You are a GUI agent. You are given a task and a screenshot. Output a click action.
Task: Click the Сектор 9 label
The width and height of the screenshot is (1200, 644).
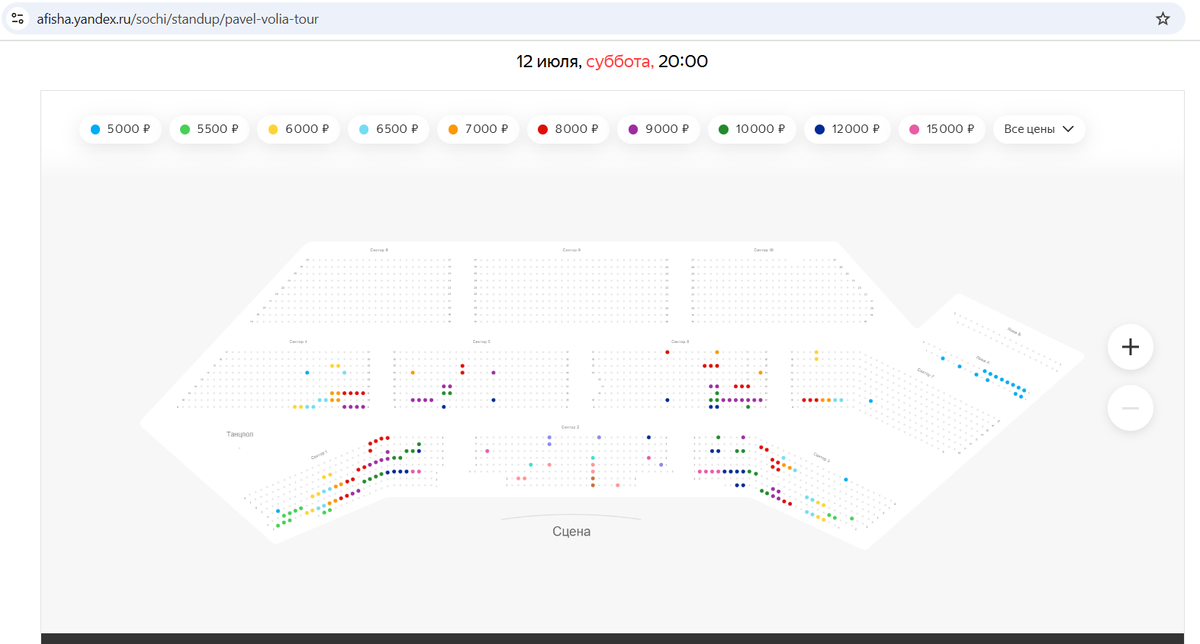(x=571, y=249)
